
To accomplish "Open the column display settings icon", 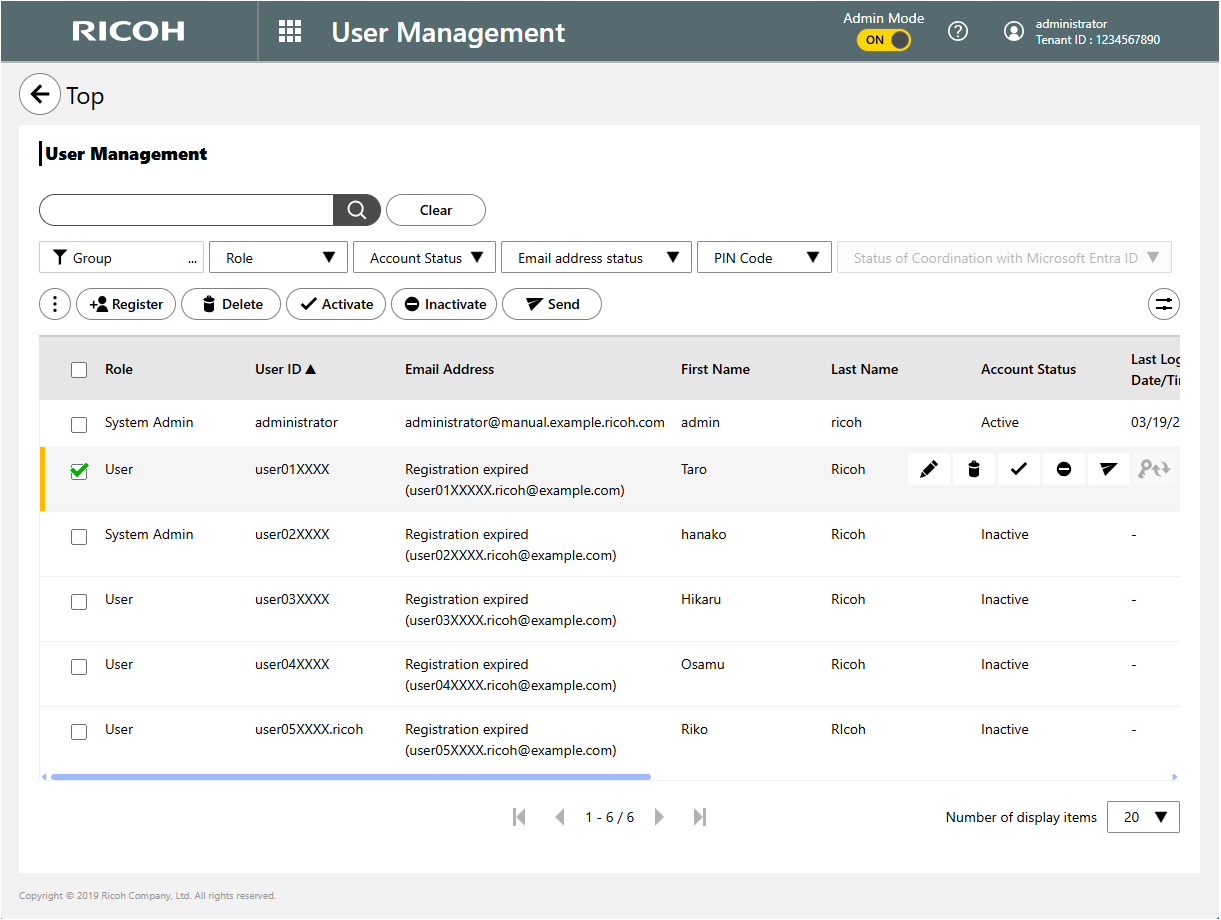I will click(x=1164, y=305).
